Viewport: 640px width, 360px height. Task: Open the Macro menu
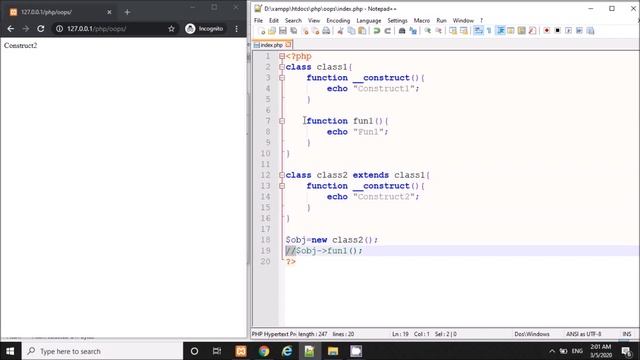[x=422, y=20]
